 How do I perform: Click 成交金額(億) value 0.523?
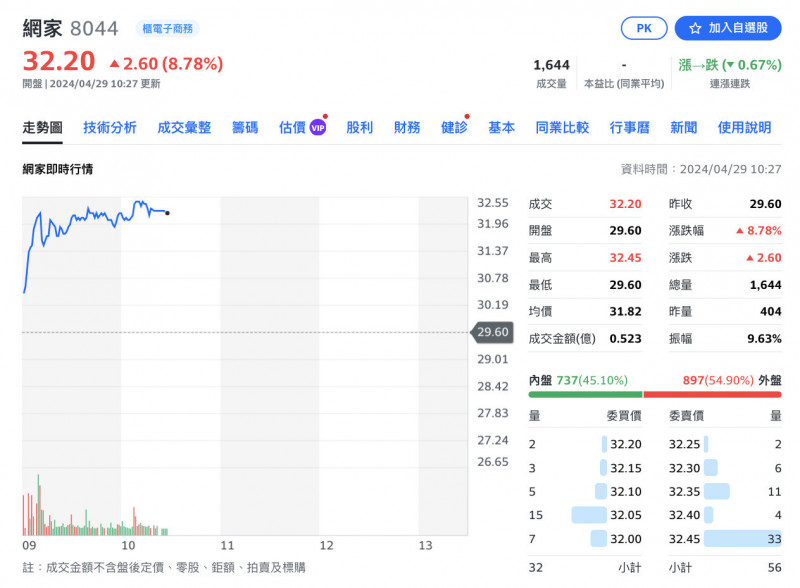(x=625, y=338)
